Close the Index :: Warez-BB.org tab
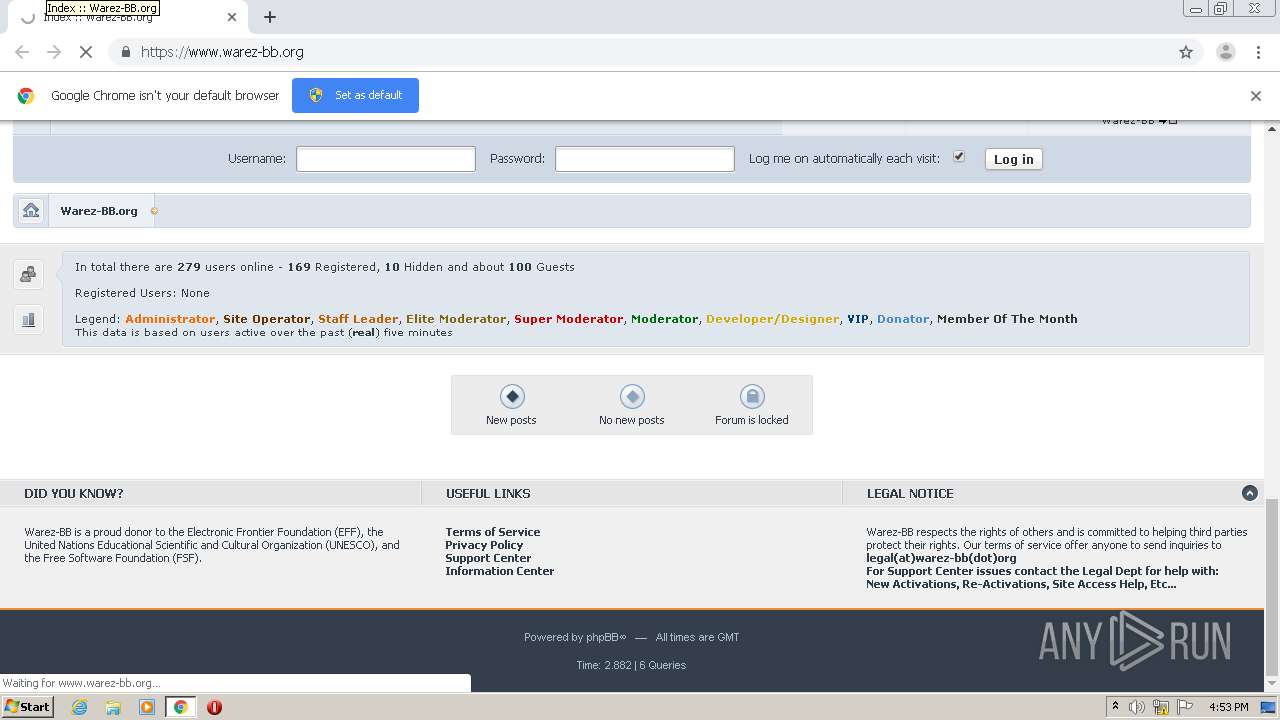Viewport: 1280px width, 720px height. point(232,17)
